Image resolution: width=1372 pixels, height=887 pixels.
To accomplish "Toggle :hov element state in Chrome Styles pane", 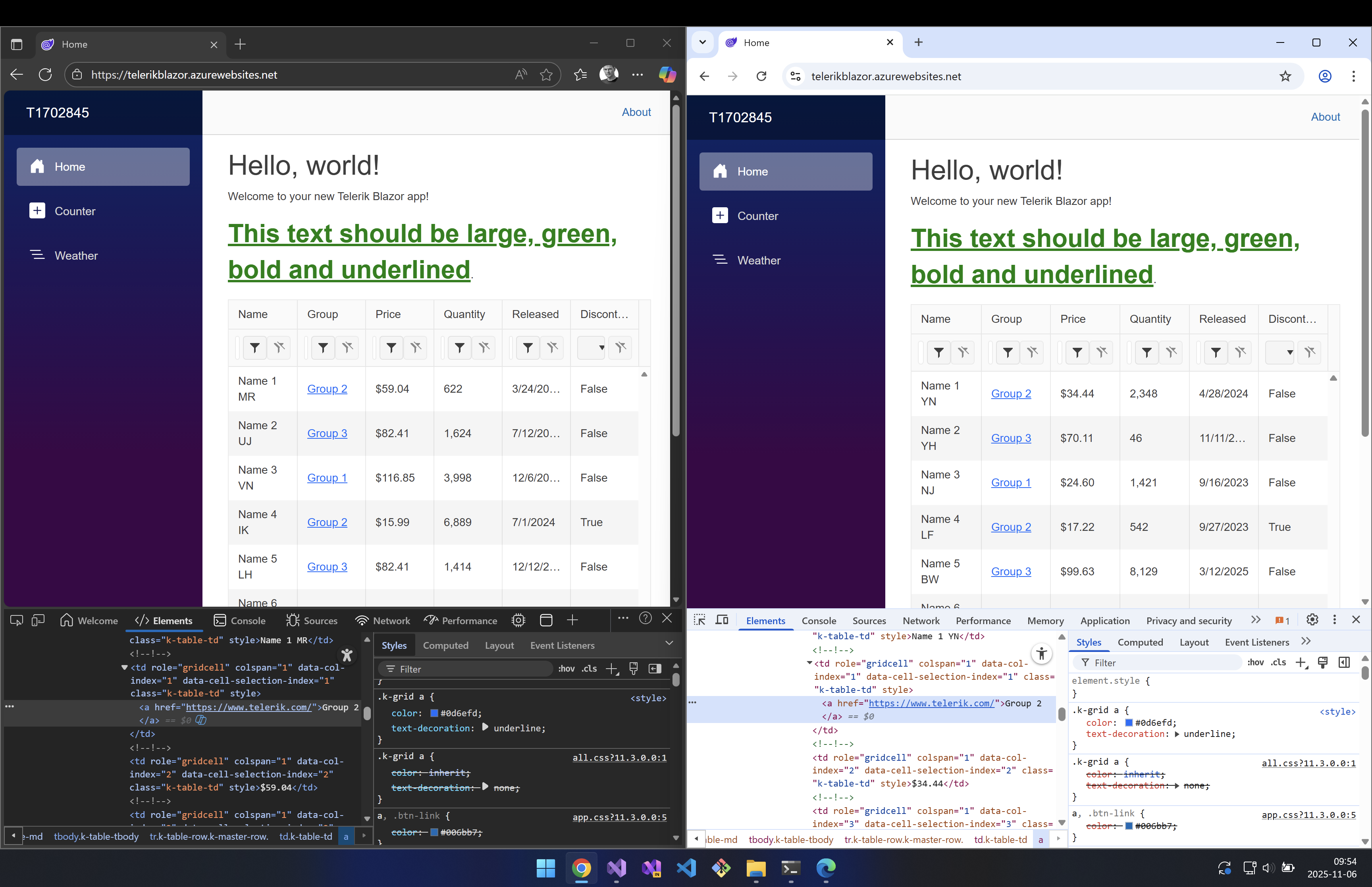I will (x=1255, y=663).
